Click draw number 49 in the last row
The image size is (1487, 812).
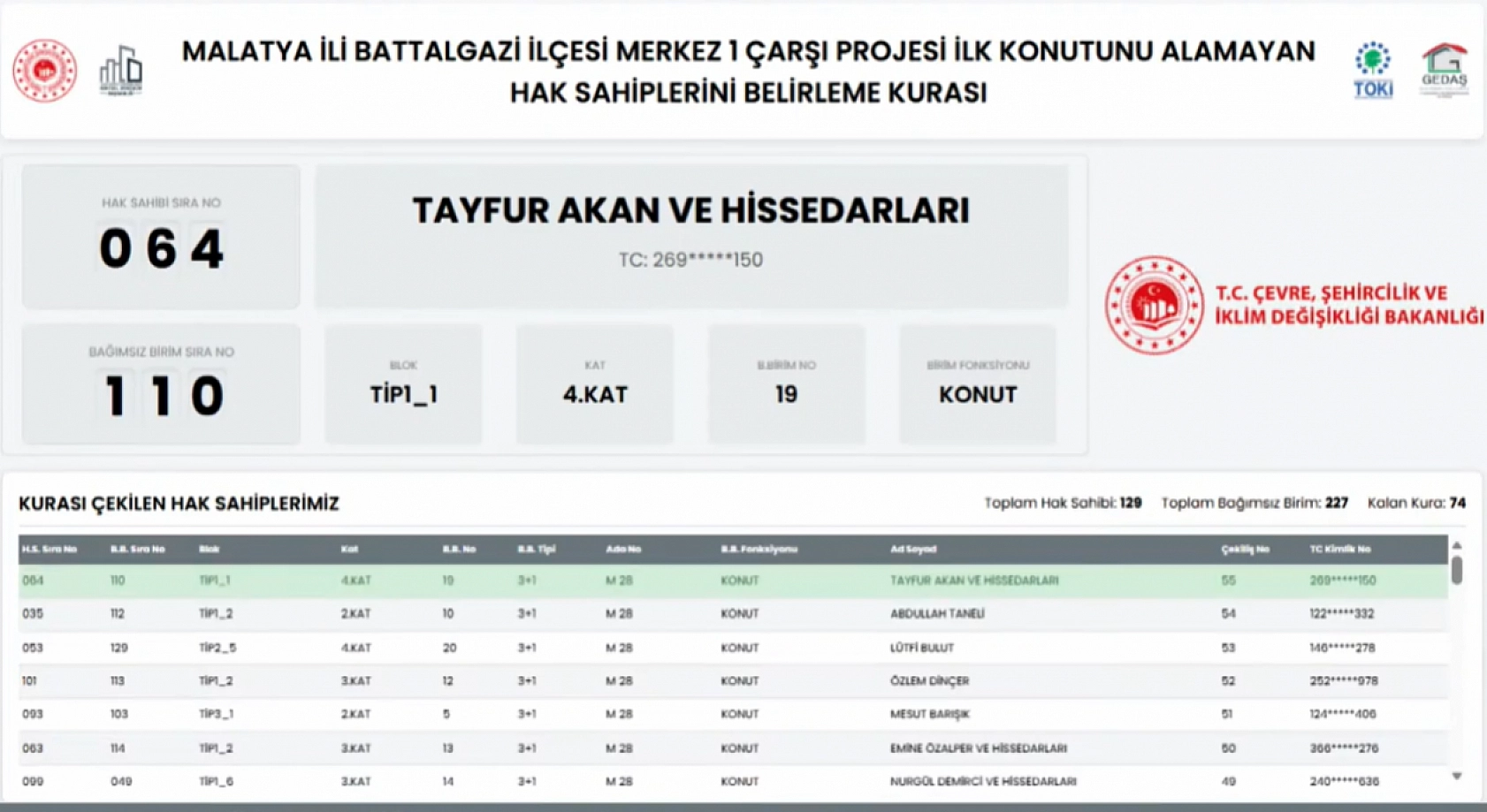tap(1228, 781)
